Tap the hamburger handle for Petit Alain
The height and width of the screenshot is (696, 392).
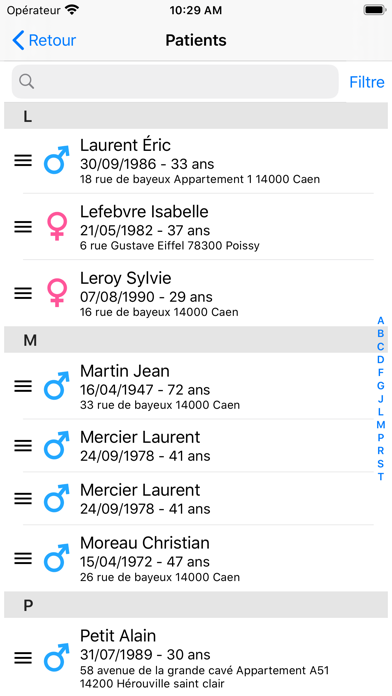coord(23,658)
